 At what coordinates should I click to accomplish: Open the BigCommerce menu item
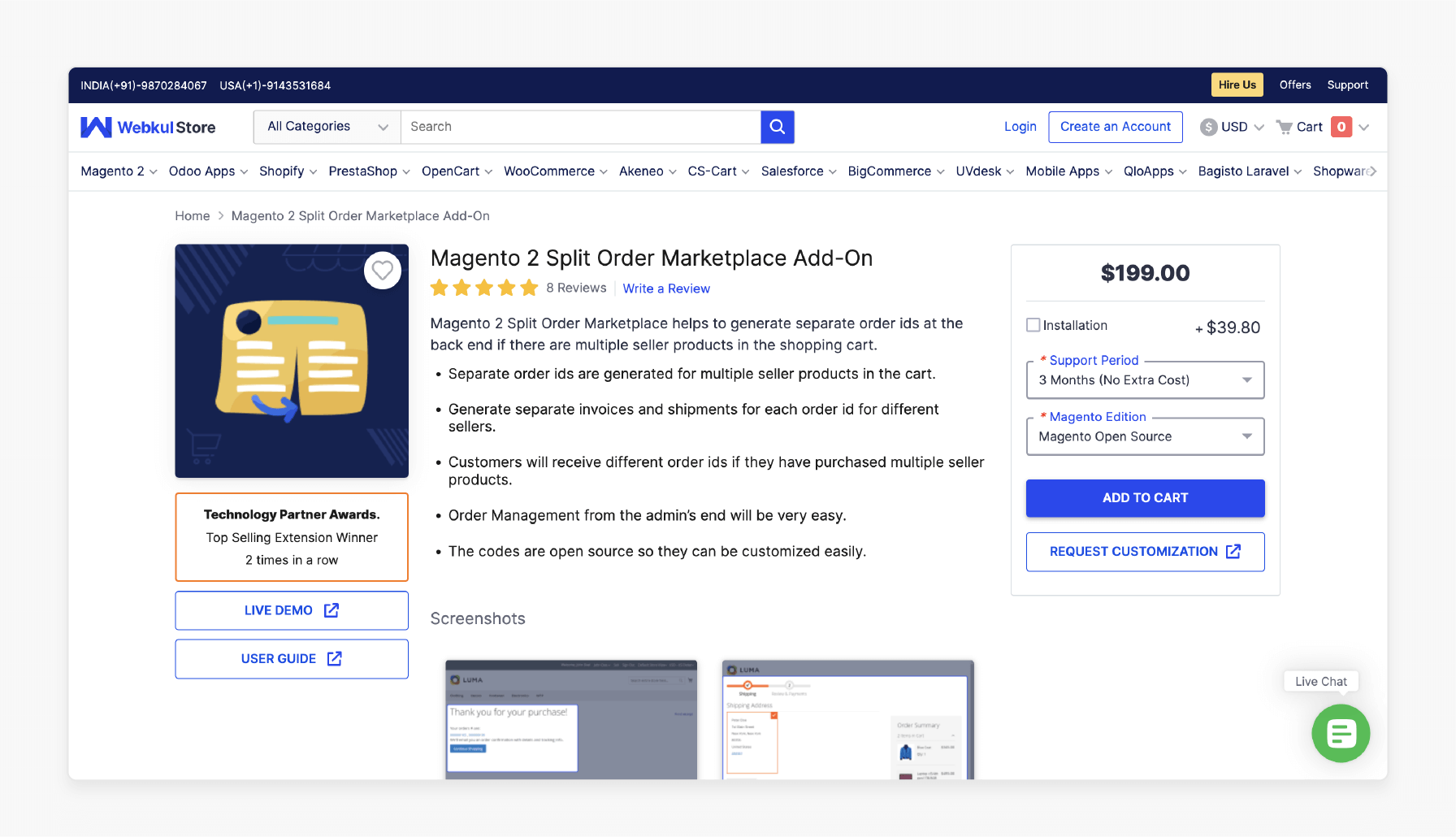click(x=896, y=171)
